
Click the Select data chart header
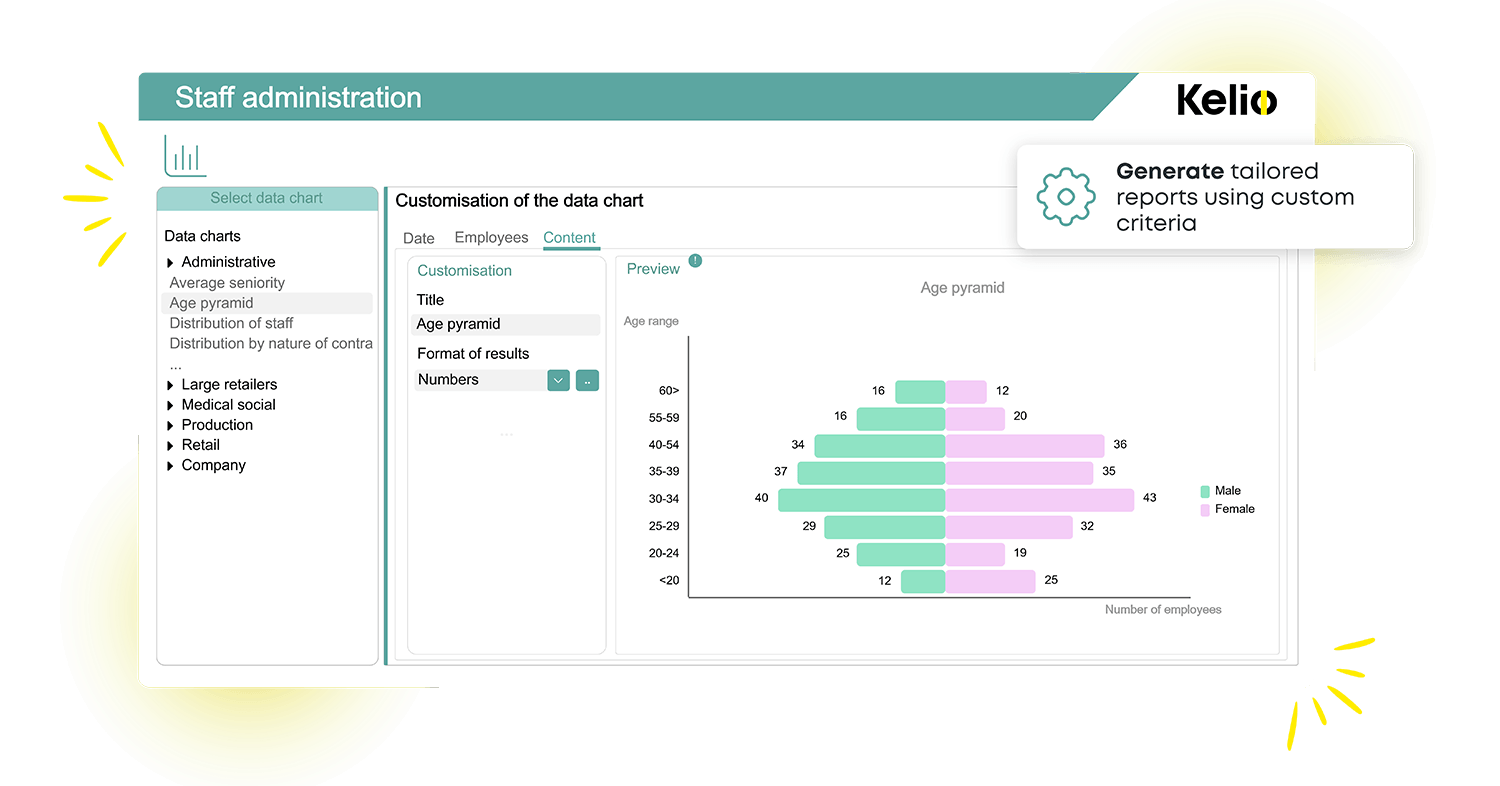267,198
